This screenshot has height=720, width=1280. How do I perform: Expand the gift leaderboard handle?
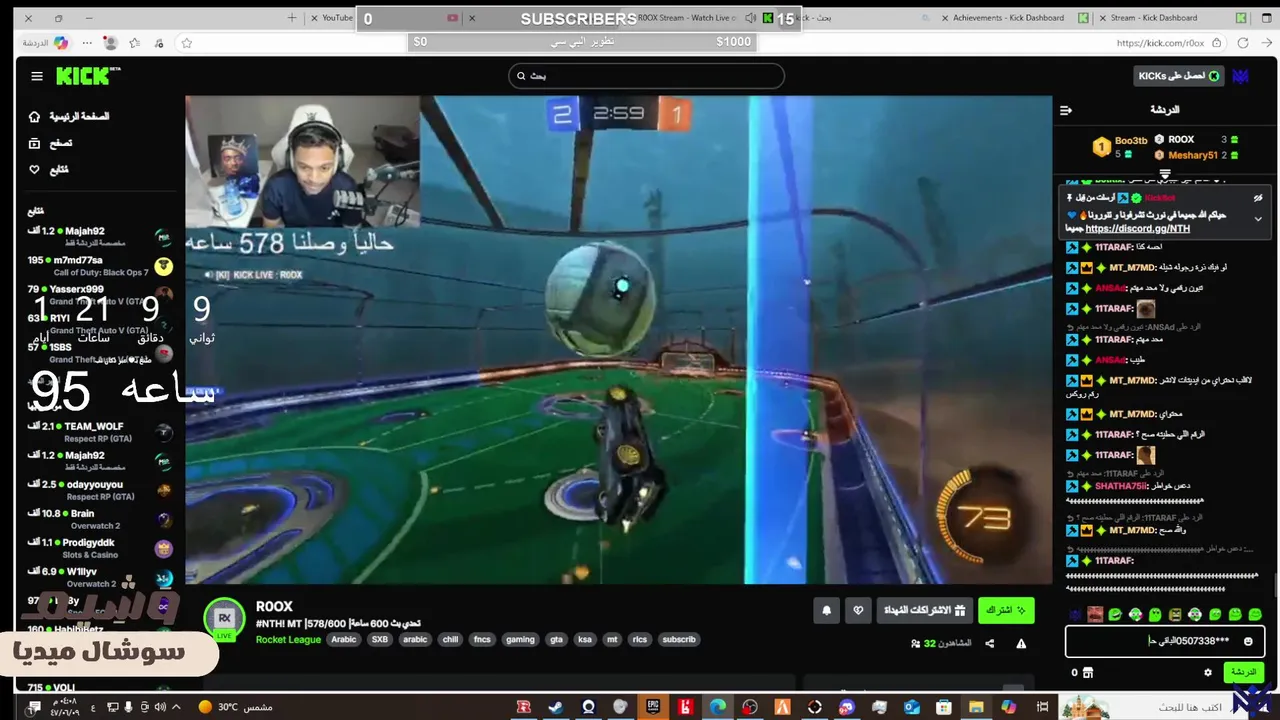pyautogui.click(x=1165, y=174)
